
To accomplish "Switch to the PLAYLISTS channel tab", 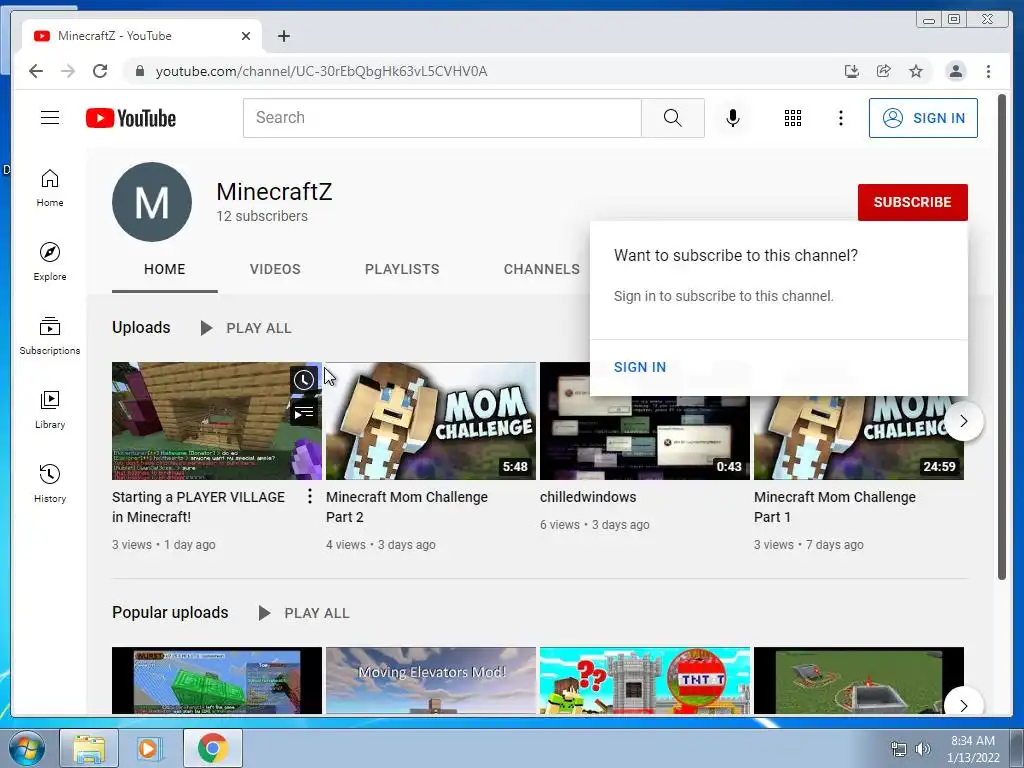I will click(402, 269).
